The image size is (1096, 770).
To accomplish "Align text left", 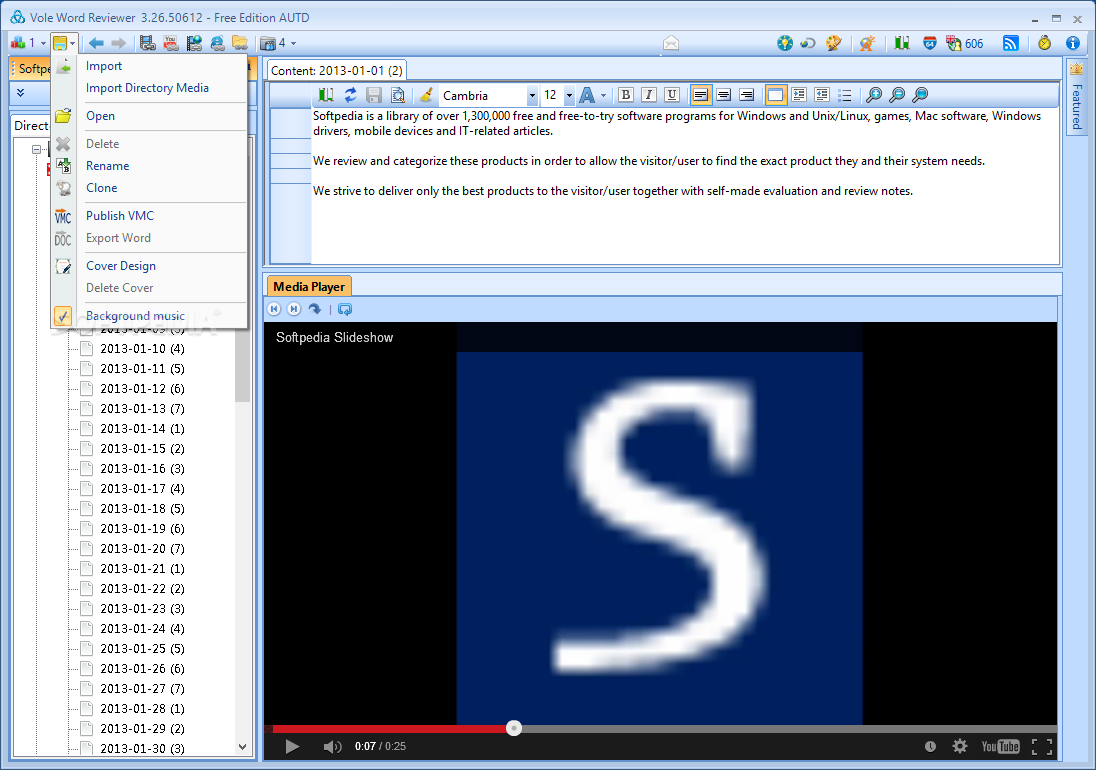I will coord(700,95).
